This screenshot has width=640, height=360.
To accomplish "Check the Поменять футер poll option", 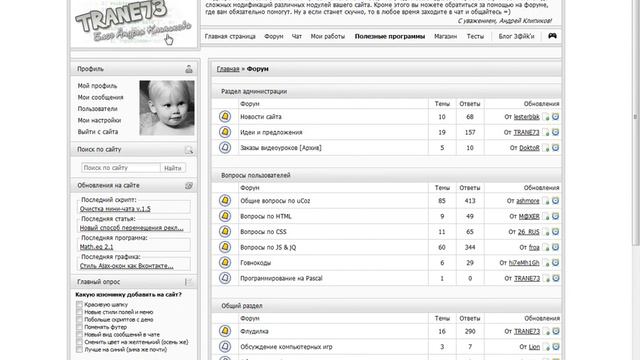I will [79, 327].
